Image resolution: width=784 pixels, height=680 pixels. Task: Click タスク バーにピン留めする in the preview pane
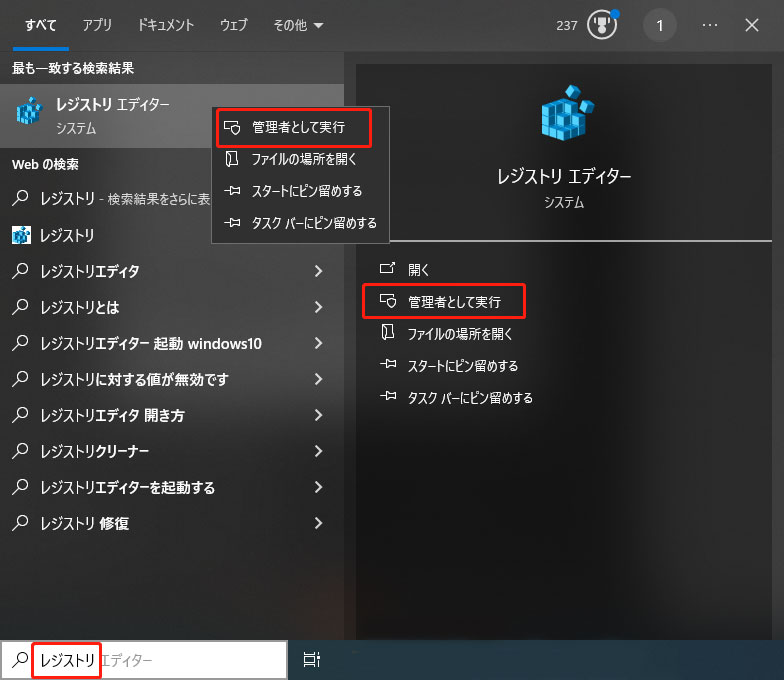pyautogui.click(x=470, y=398)
